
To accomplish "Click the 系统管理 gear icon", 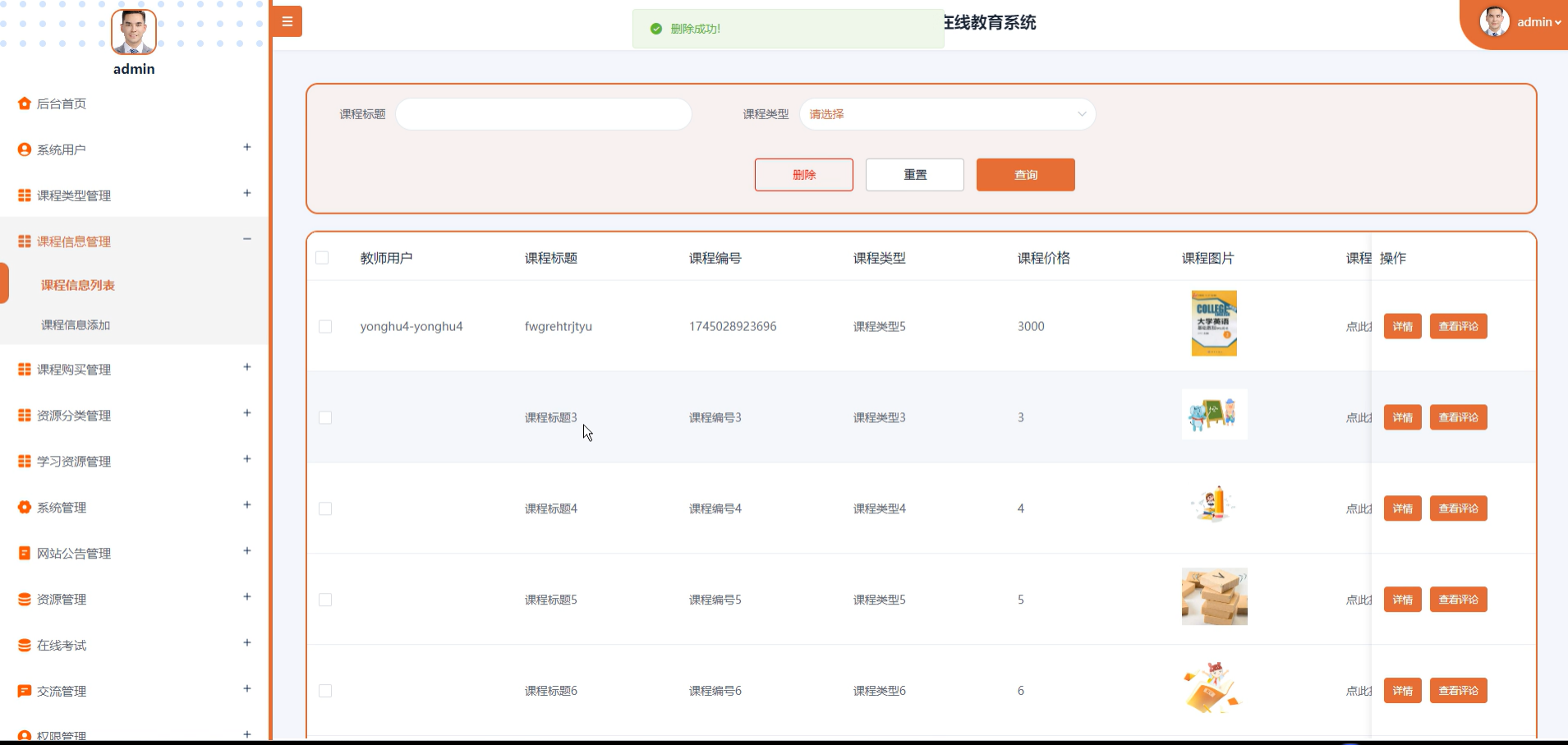I will pos(25,508).
